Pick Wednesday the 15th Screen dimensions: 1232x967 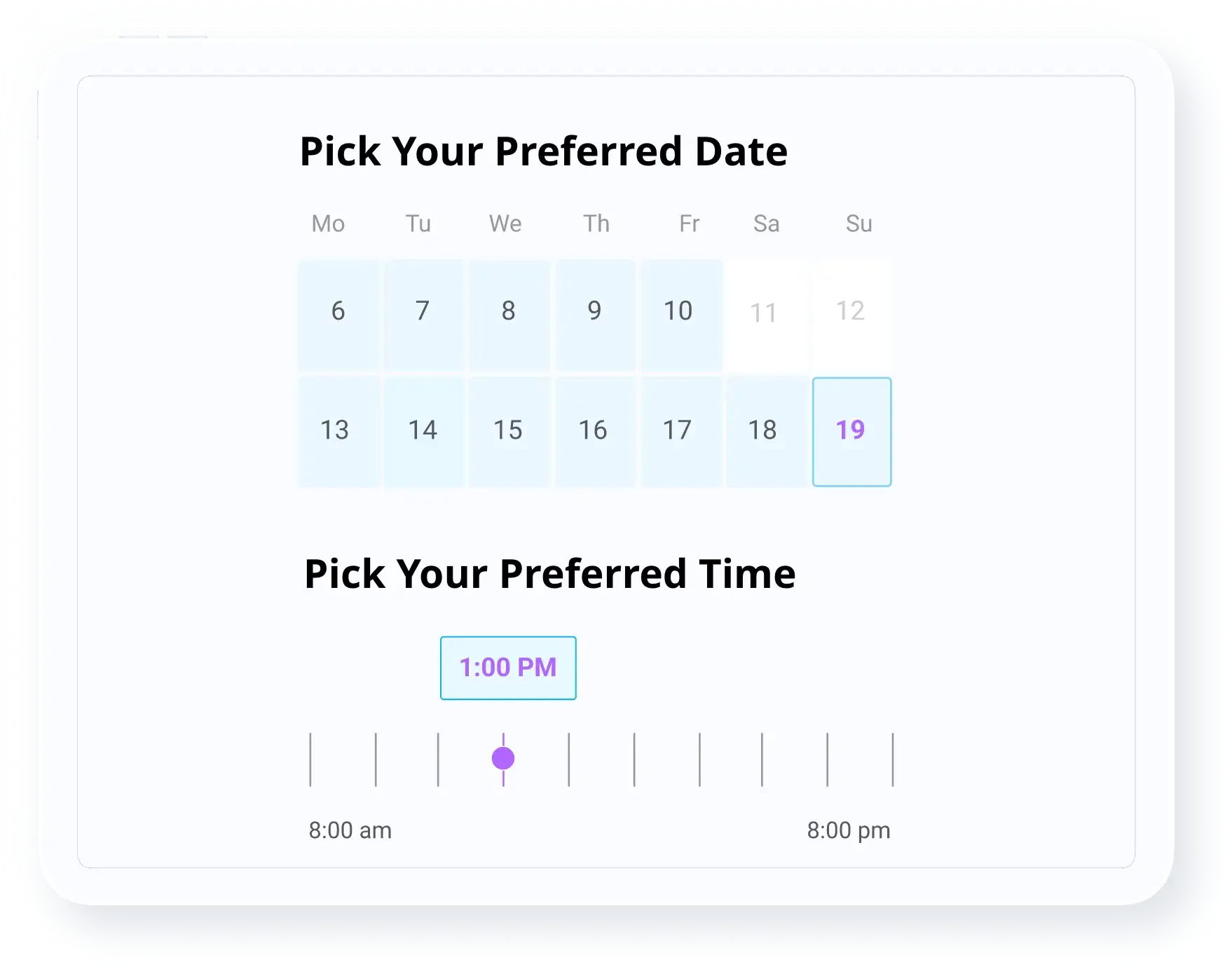[509, 432]
